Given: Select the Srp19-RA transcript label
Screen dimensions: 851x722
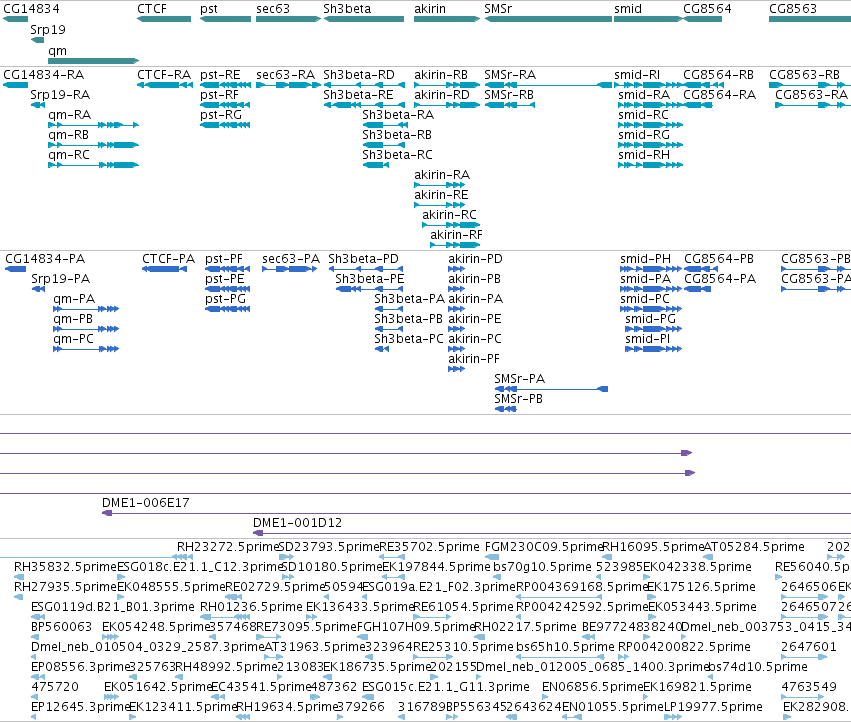Looking at the screenshot, I should point(60,94).
